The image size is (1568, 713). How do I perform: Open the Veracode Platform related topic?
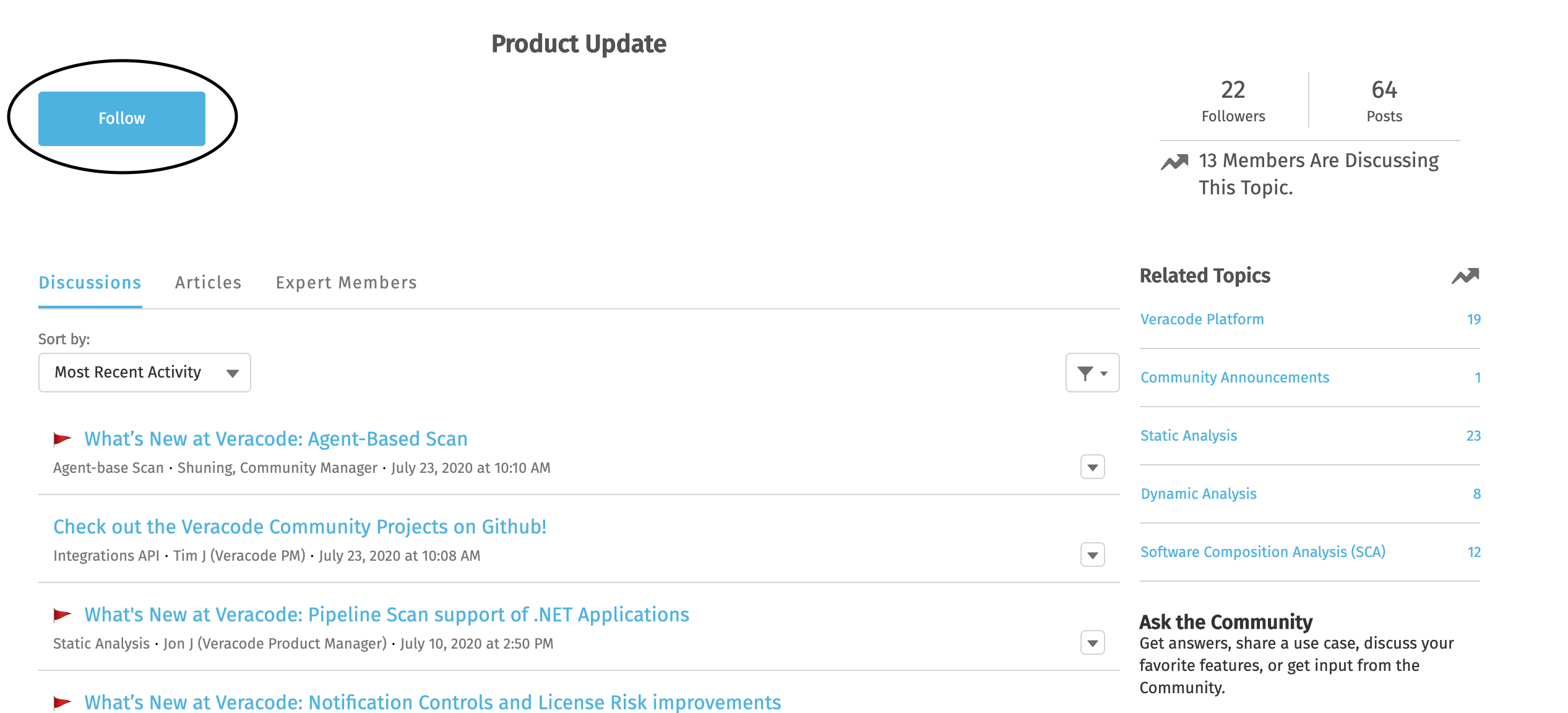click(1202, 319)
